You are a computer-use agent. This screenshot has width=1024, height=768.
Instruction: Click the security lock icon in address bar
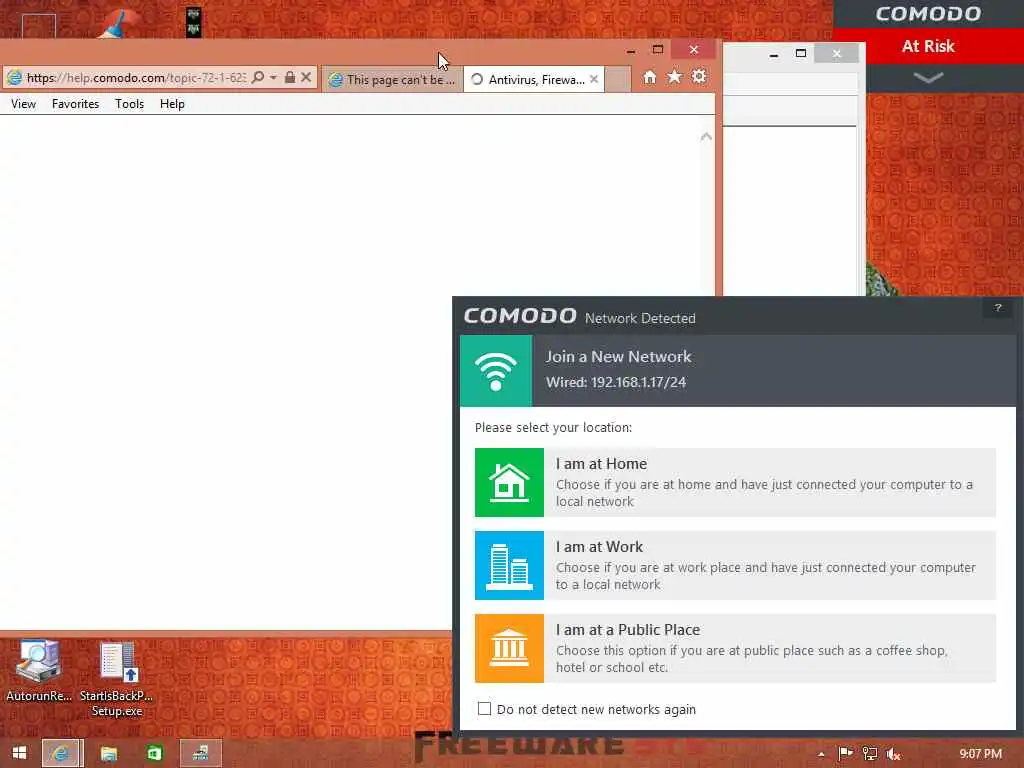pos(290,77)
